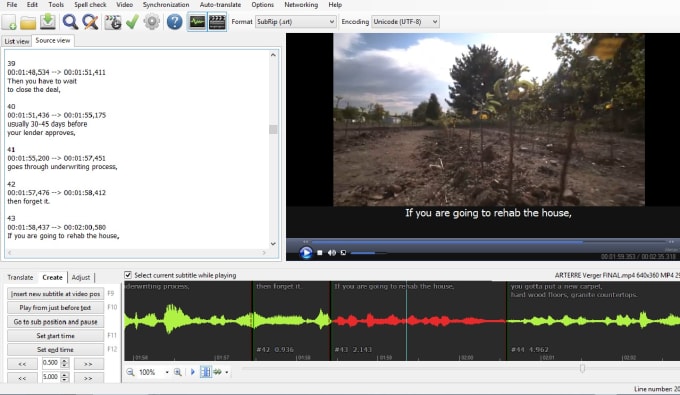Select the Source view tab
This screenshot has width=680, height=395.
[52, 40]
